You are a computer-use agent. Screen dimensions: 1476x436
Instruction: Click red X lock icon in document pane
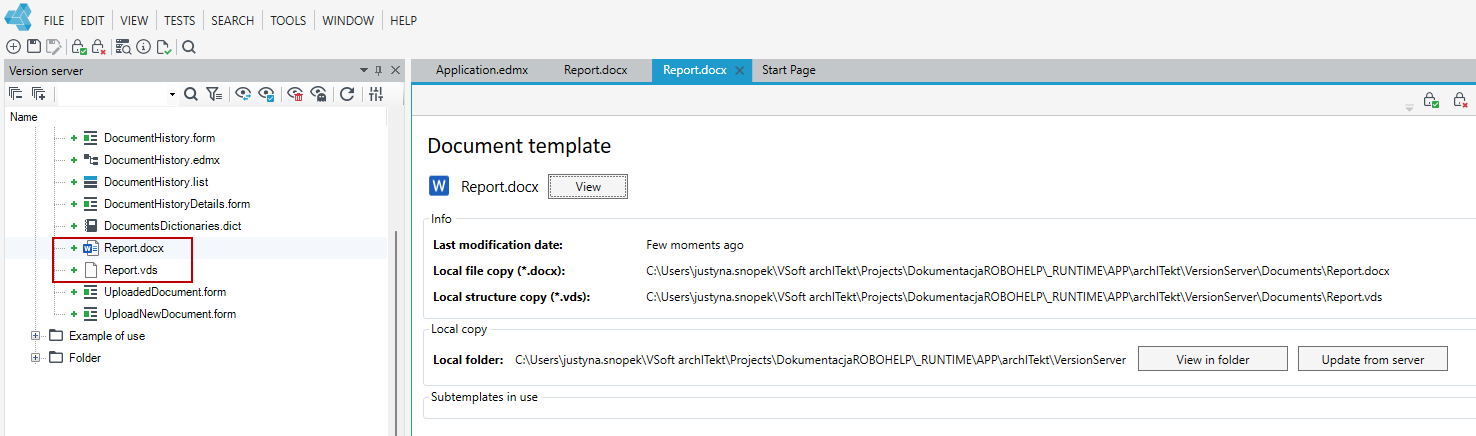pos(1460,100)
